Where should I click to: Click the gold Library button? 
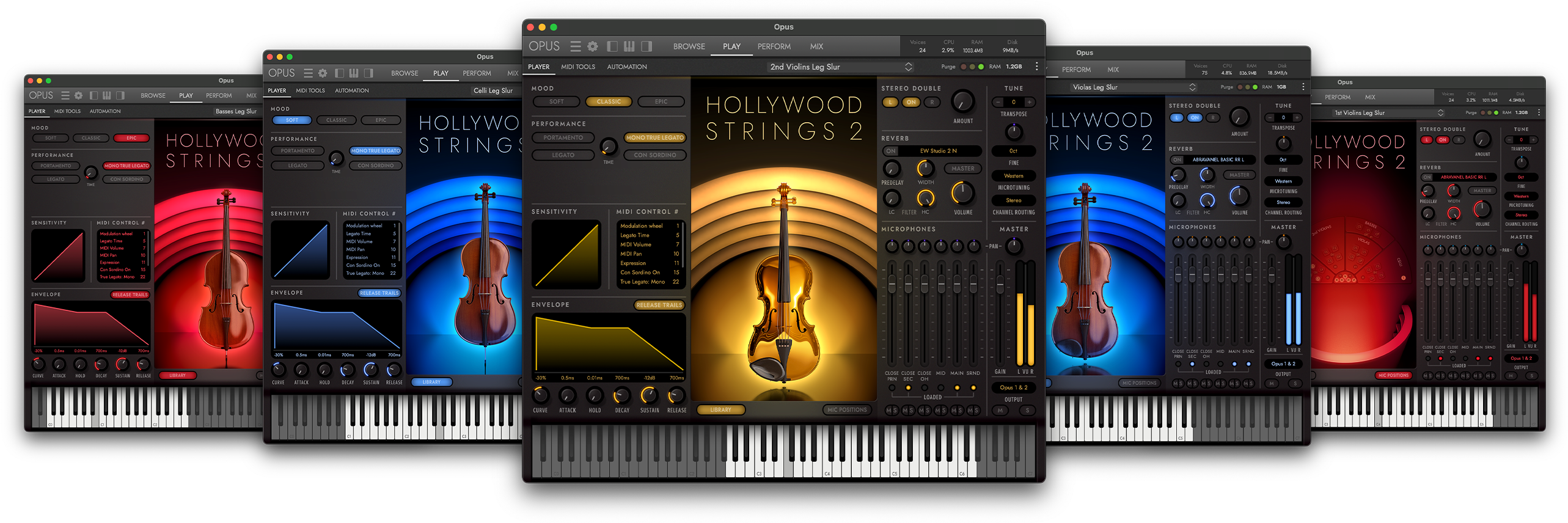720,410
